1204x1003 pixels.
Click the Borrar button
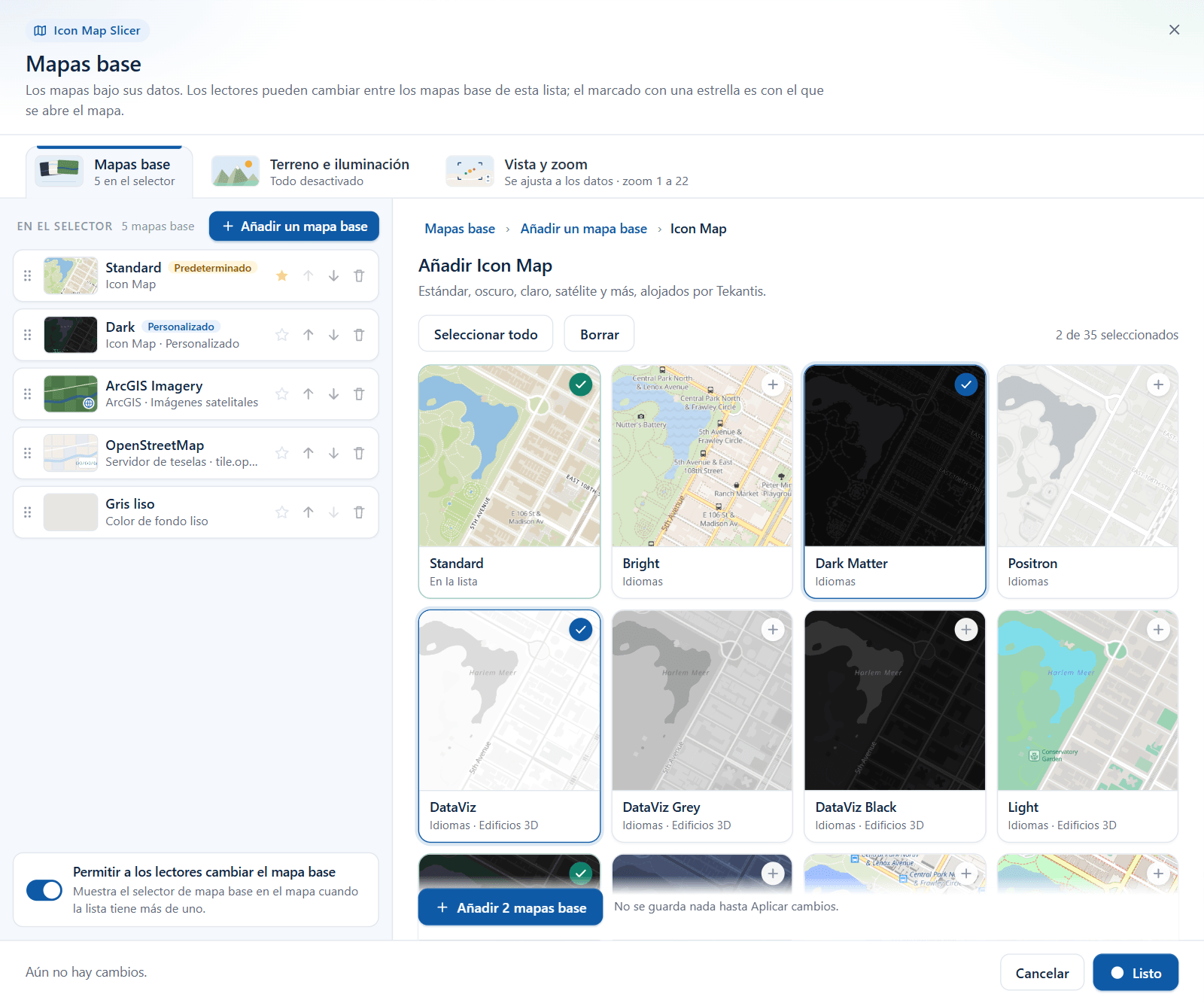(600, 334)
